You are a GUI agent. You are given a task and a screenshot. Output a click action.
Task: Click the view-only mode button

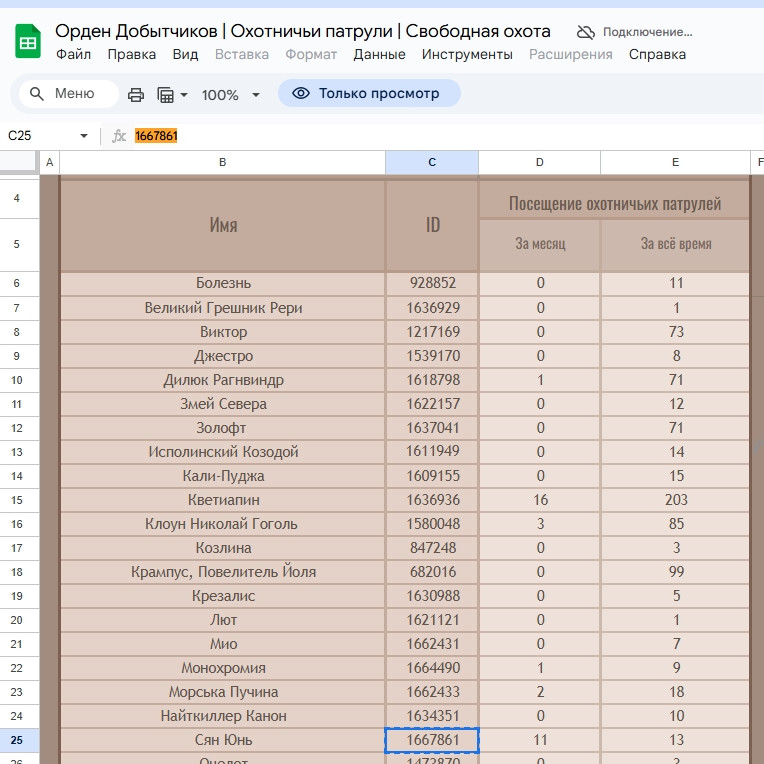coord(369,93)
